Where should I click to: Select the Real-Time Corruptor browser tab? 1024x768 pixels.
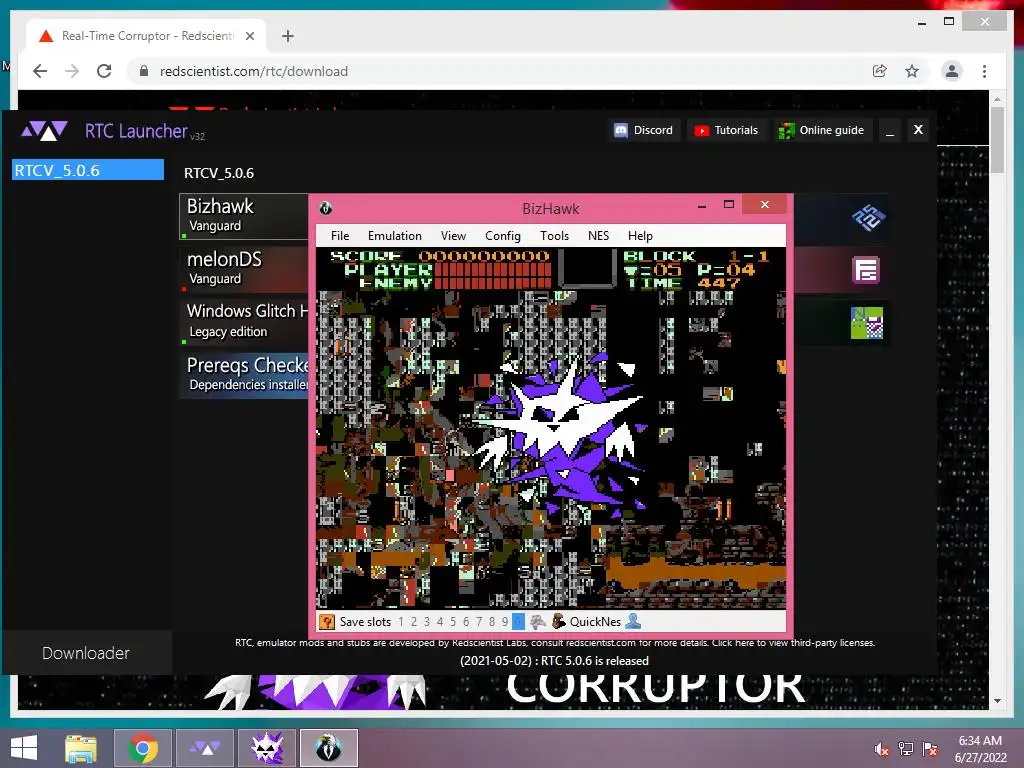coord(146,36)
